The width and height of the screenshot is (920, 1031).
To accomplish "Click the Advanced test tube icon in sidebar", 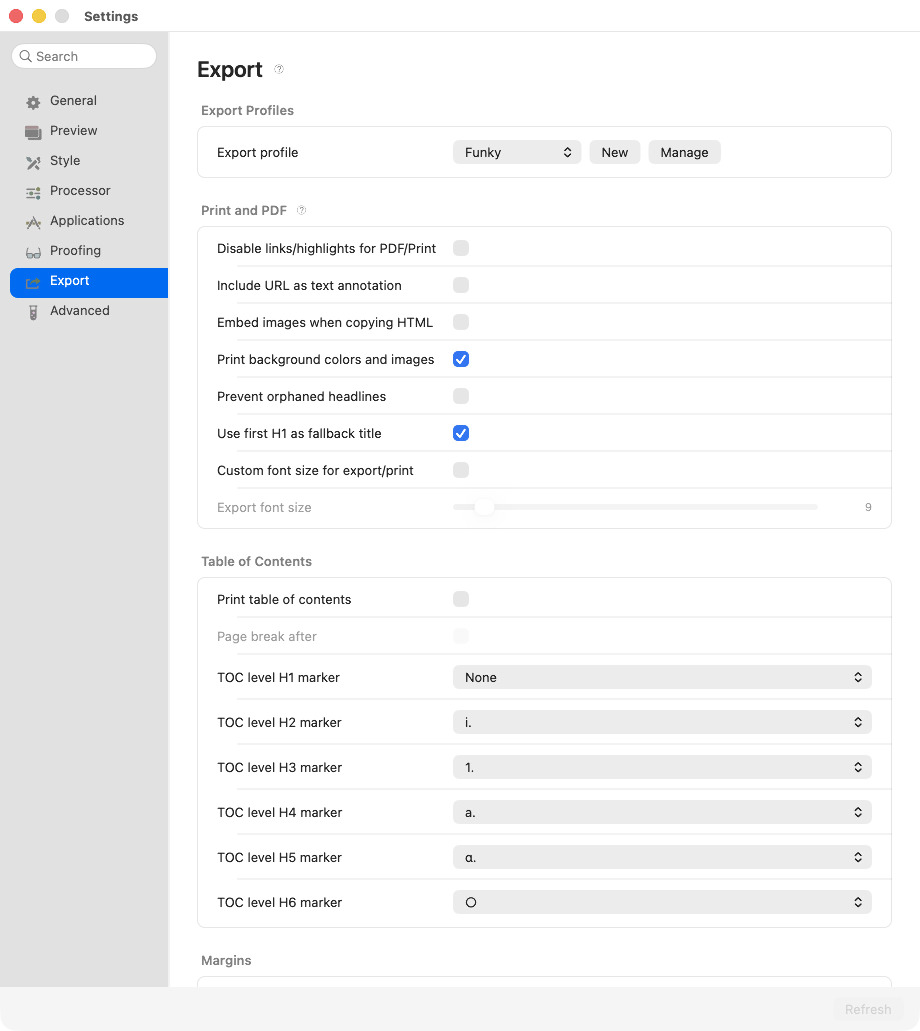I will click(33, 312).
